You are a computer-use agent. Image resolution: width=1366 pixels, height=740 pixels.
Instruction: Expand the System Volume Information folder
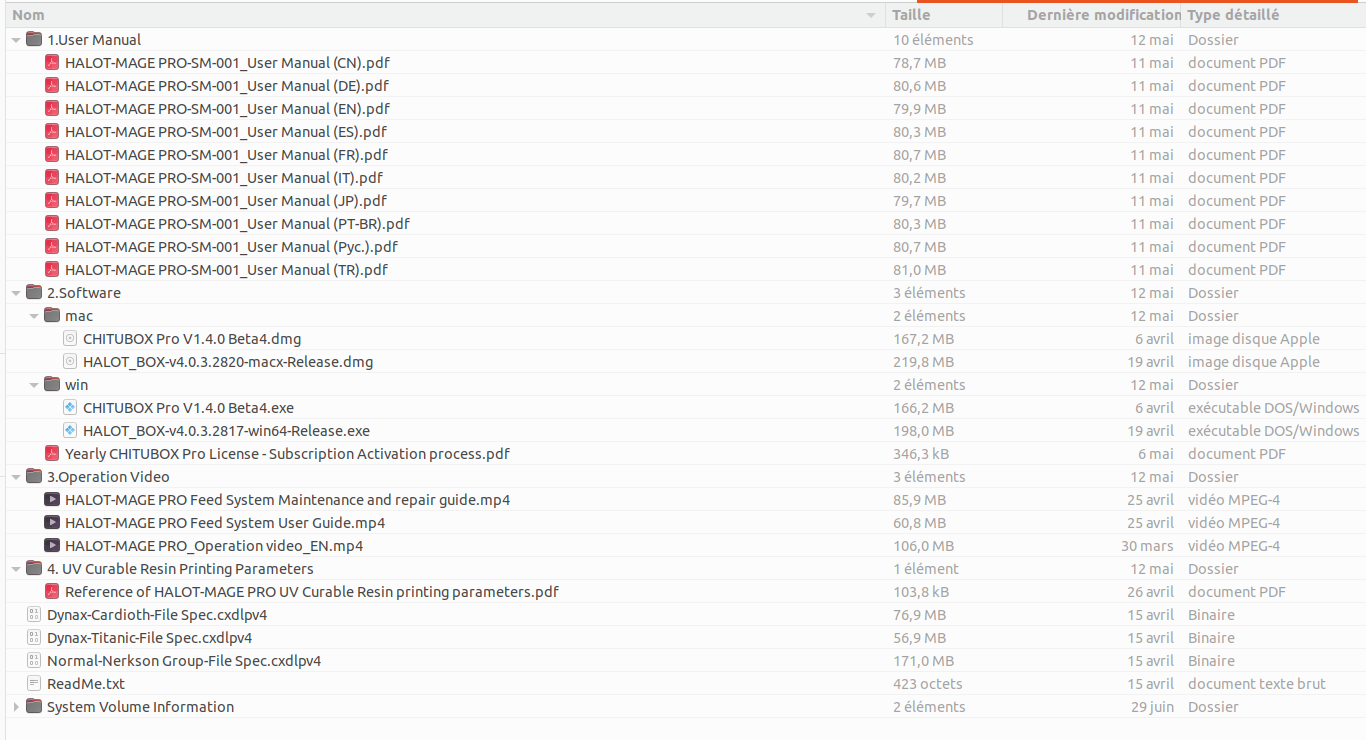pyautogui.click(x=15, y=707)
